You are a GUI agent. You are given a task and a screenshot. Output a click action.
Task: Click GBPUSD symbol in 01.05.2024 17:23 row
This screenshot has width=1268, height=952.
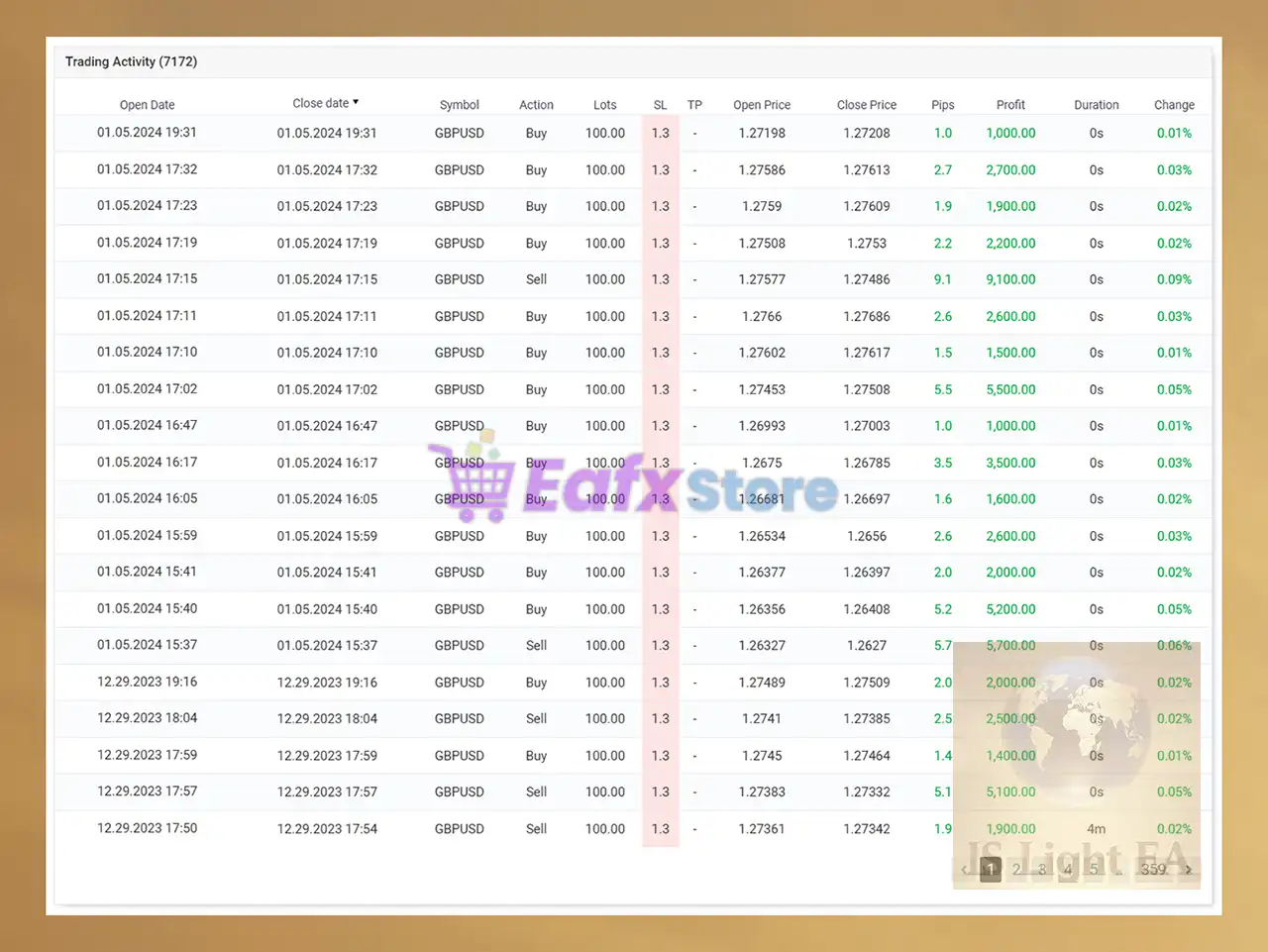point(460,206)
